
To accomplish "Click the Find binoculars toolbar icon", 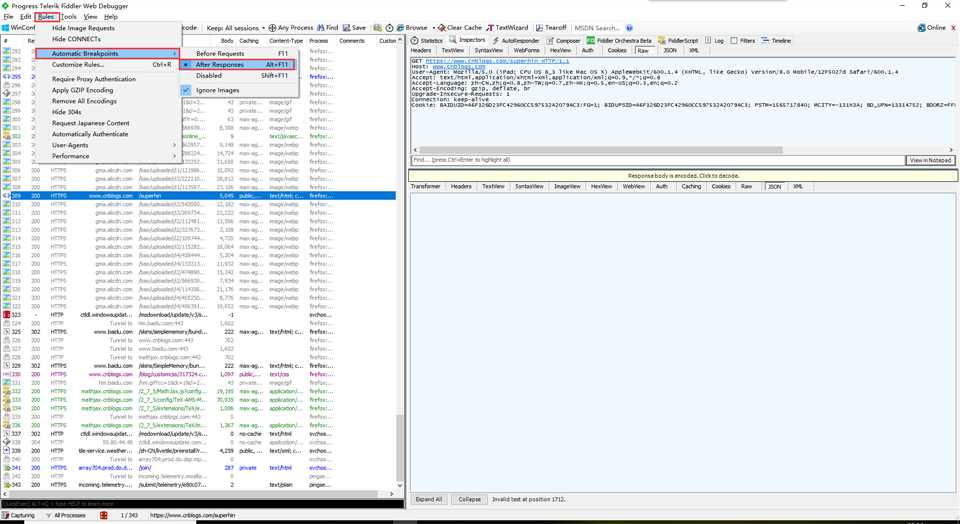I will (320, 28).
